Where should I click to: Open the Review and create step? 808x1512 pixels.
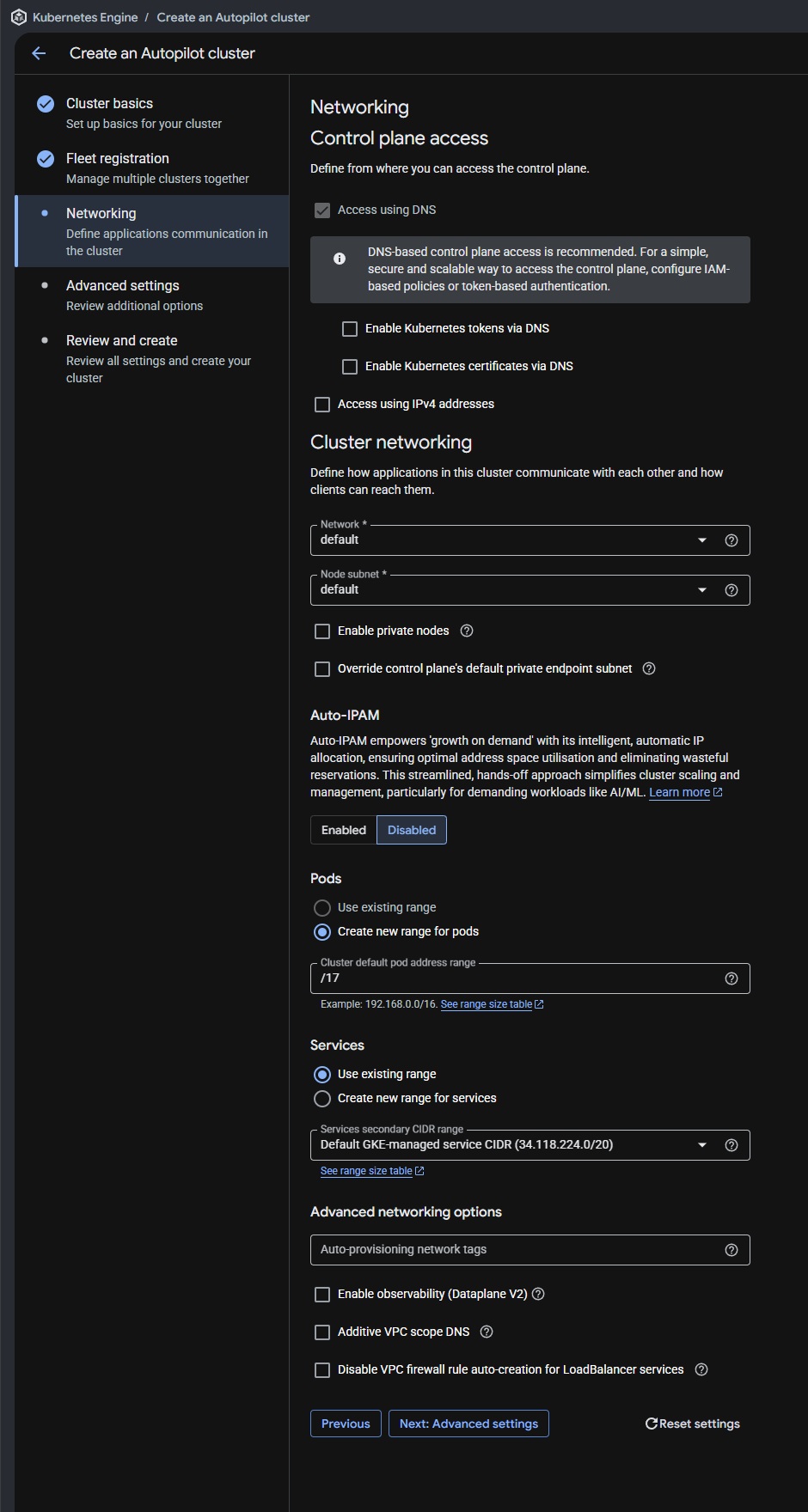pyautogui.click(x=151, y=358)
